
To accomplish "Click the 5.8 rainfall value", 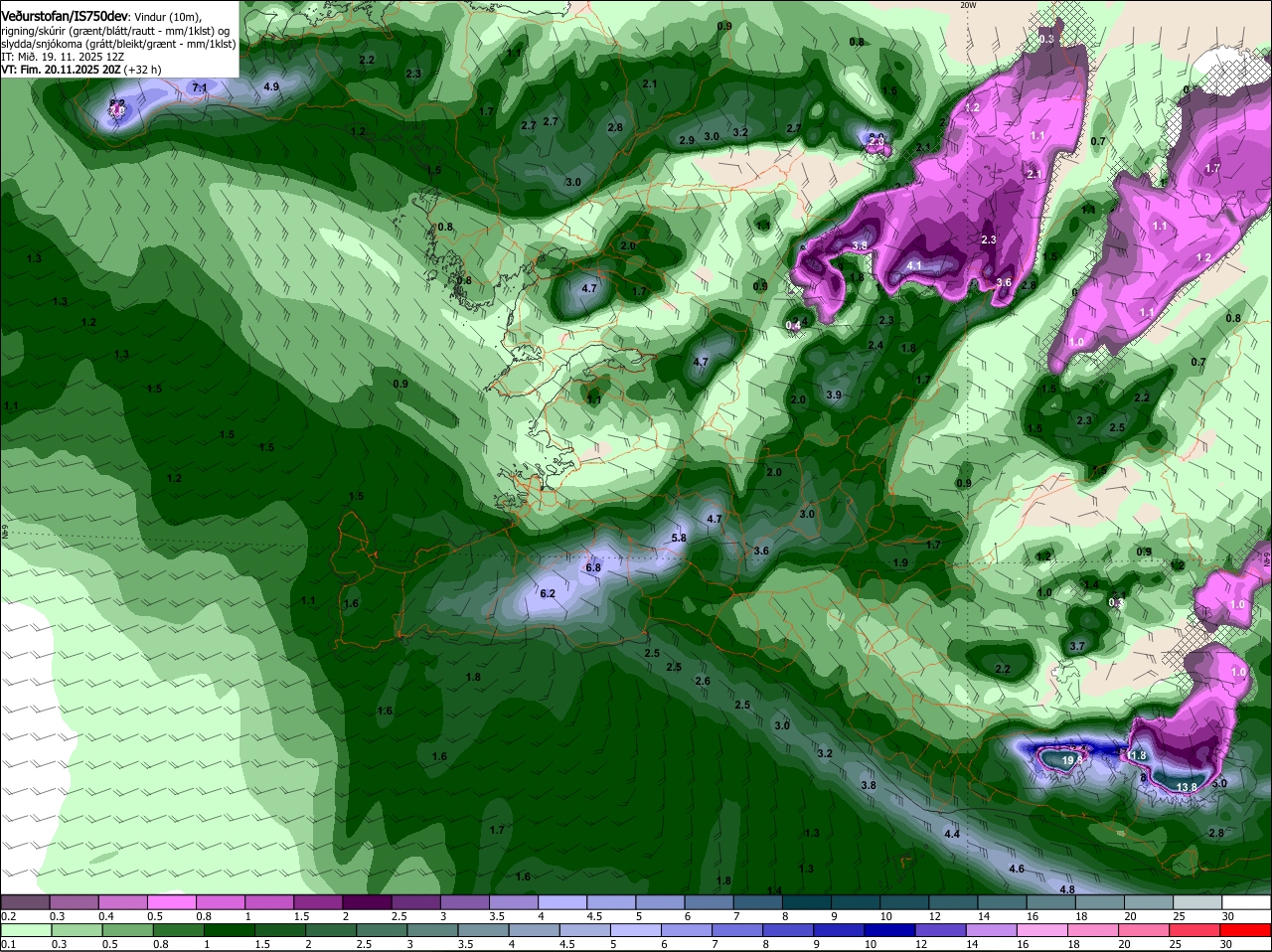I will [679, 538].
